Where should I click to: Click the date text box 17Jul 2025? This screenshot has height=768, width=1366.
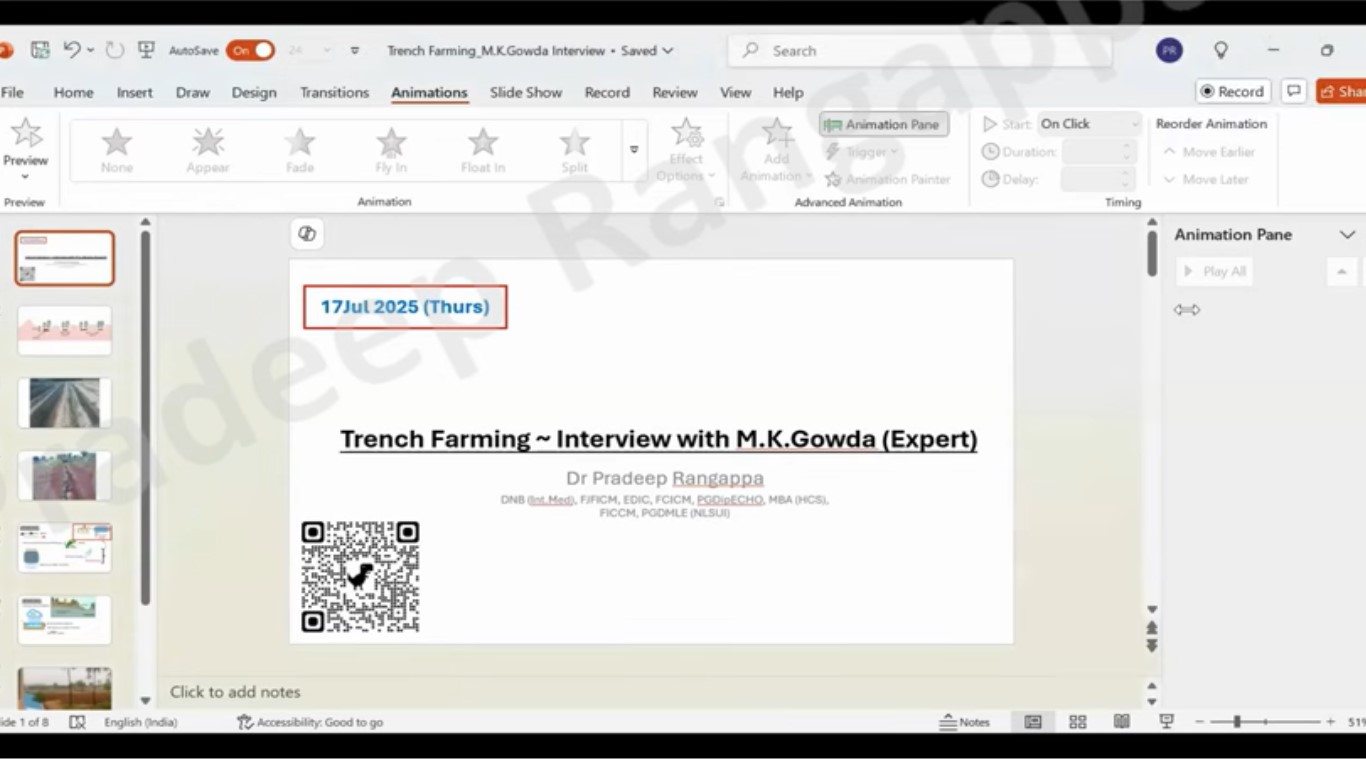point(405,307)
